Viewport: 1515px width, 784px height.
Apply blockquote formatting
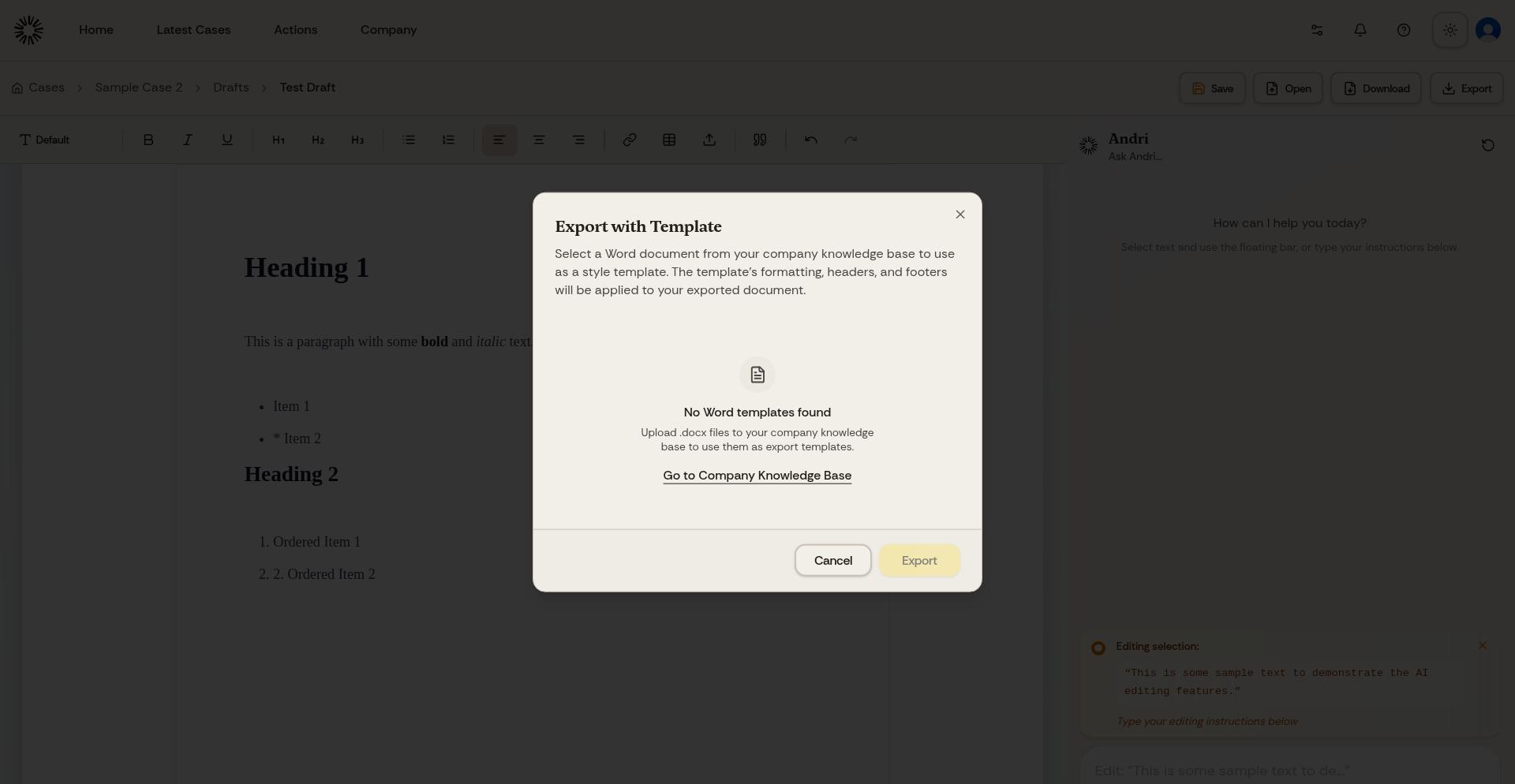759,140
